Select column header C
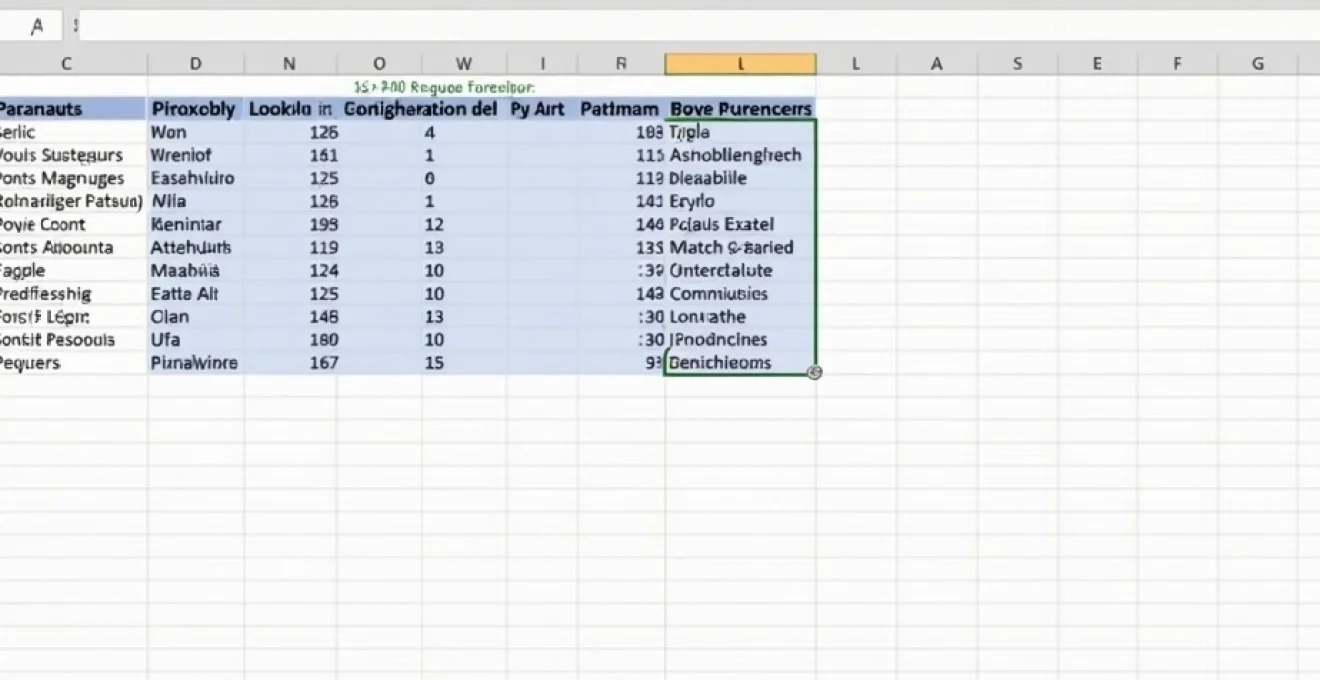 tap(66, 62)
